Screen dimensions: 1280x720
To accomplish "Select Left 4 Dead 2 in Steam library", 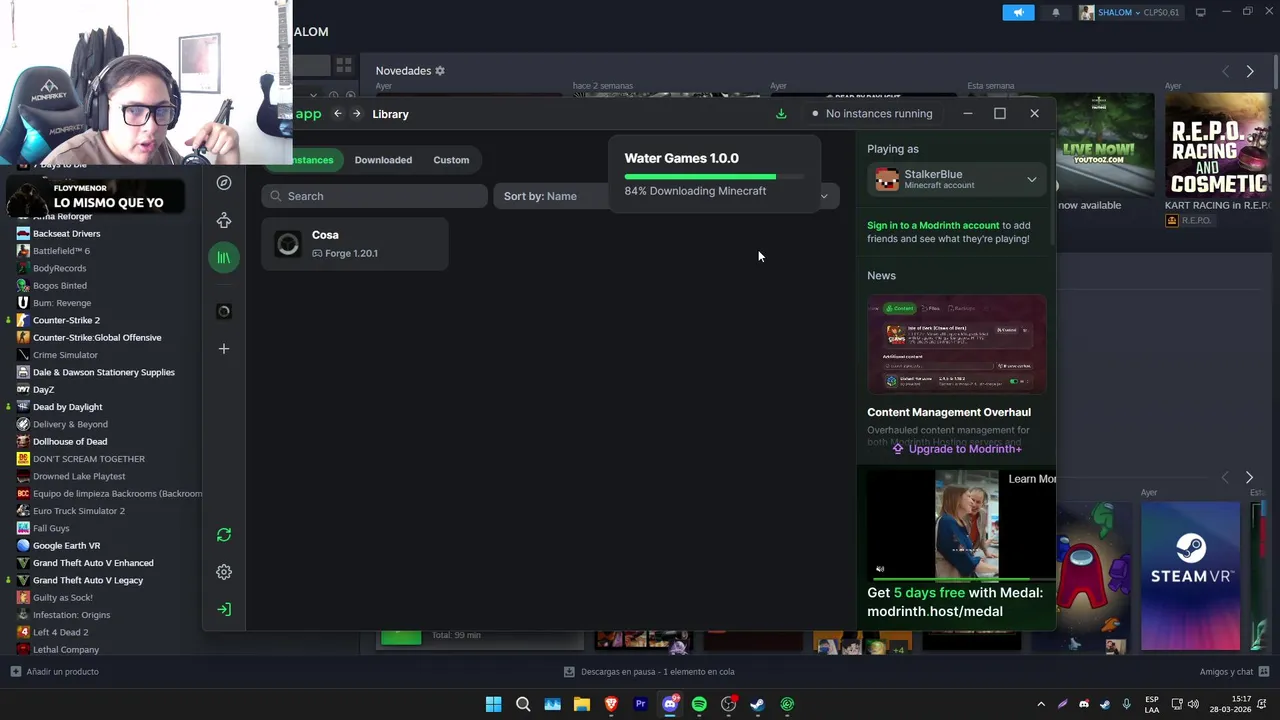I will coord(60,632).
